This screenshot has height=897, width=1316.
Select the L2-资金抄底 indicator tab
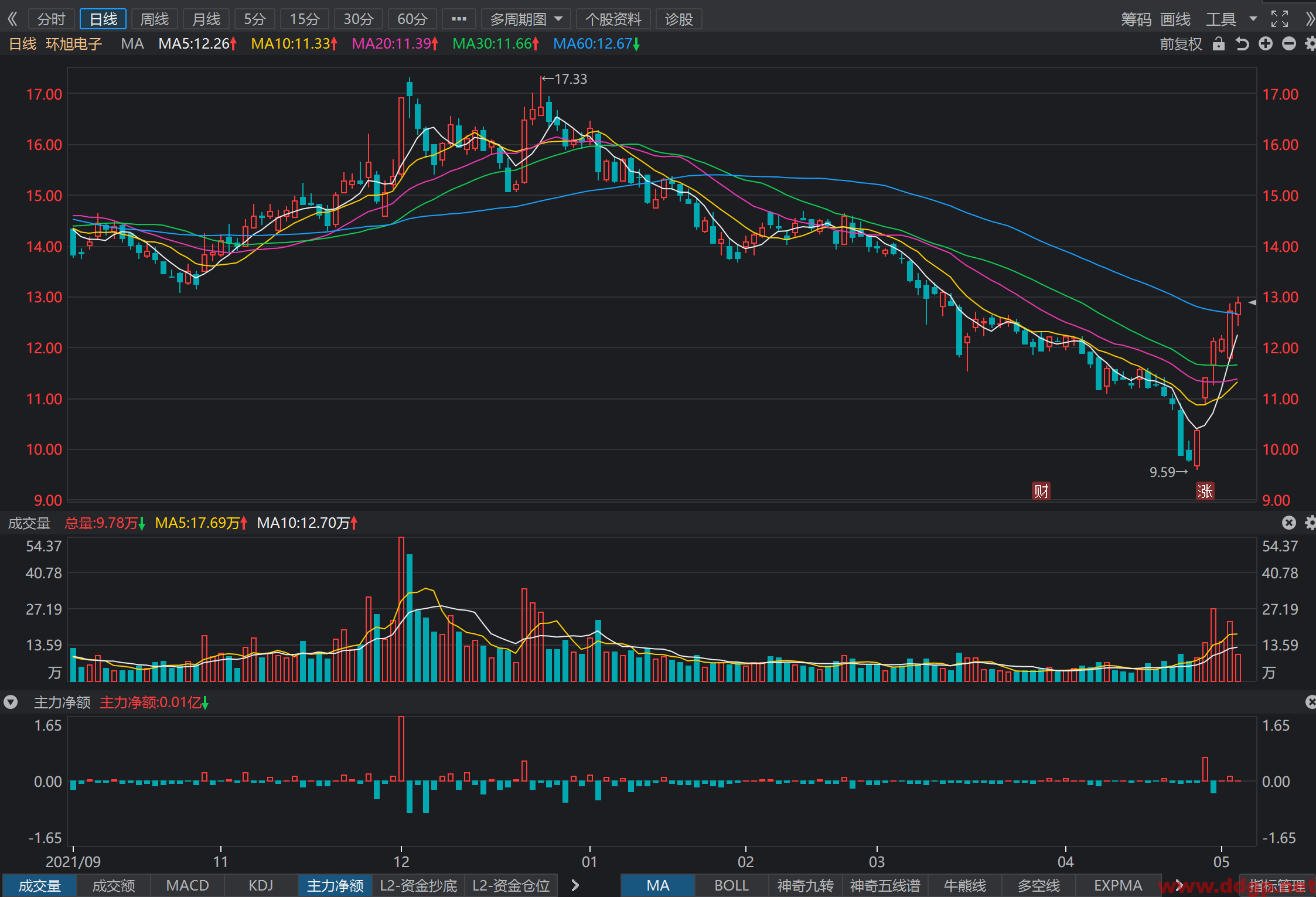point(418,885)
